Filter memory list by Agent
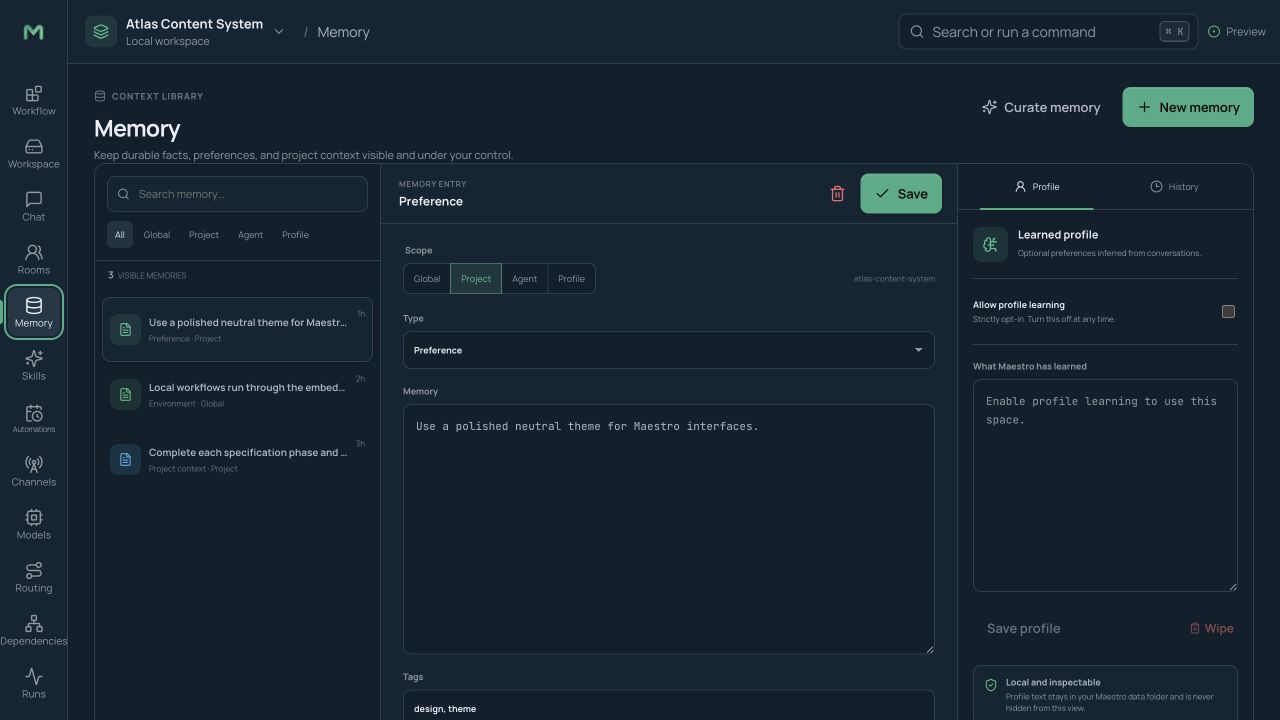The height and width of the screenshot is (720, 1280). 250,235
